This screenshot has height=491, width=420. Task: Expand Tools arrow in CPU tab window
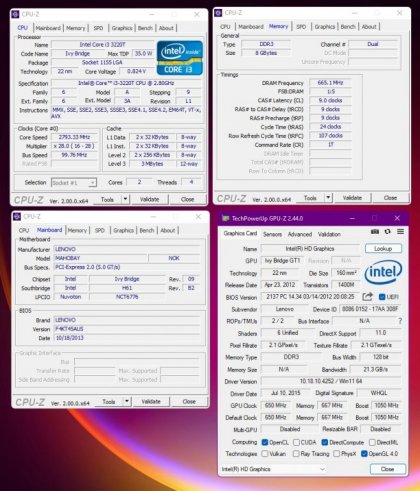pyautogui.click(x=125, y=199)
